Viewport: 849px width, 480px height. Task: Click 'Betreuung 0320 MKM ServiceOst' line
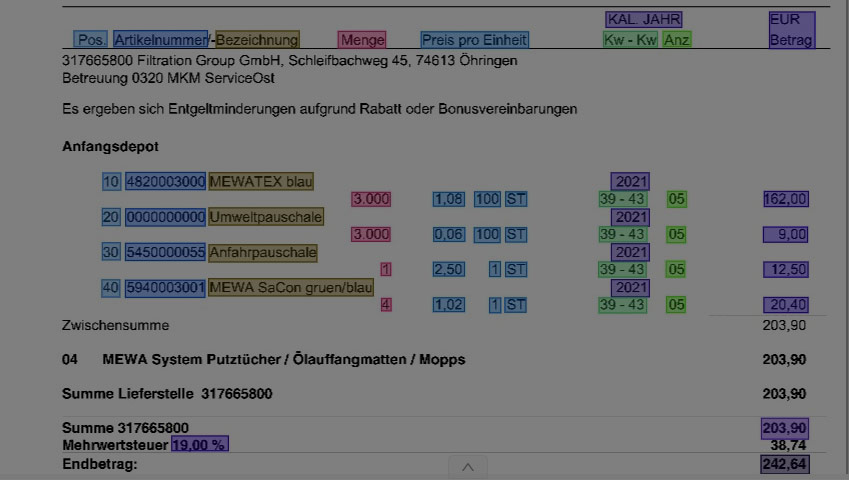[x=168, y=78]
